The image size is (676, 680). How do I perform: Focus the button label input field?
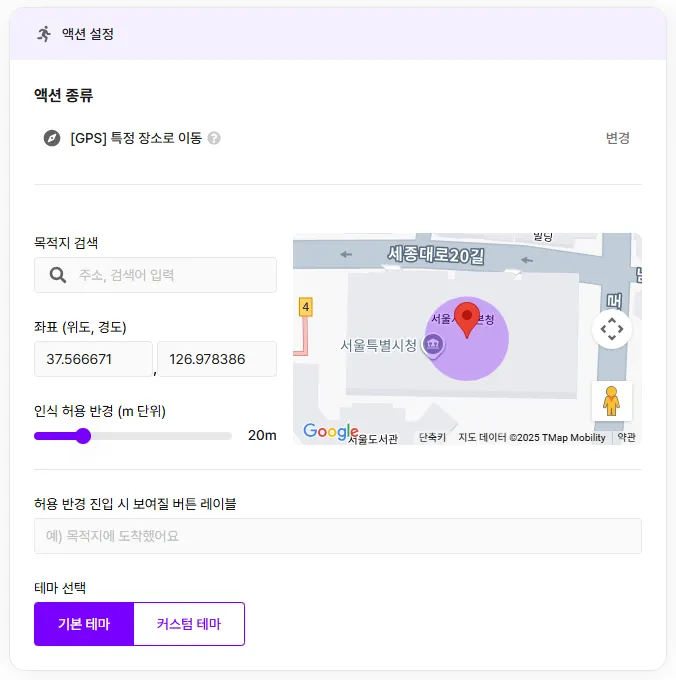(x=337, y=536)
